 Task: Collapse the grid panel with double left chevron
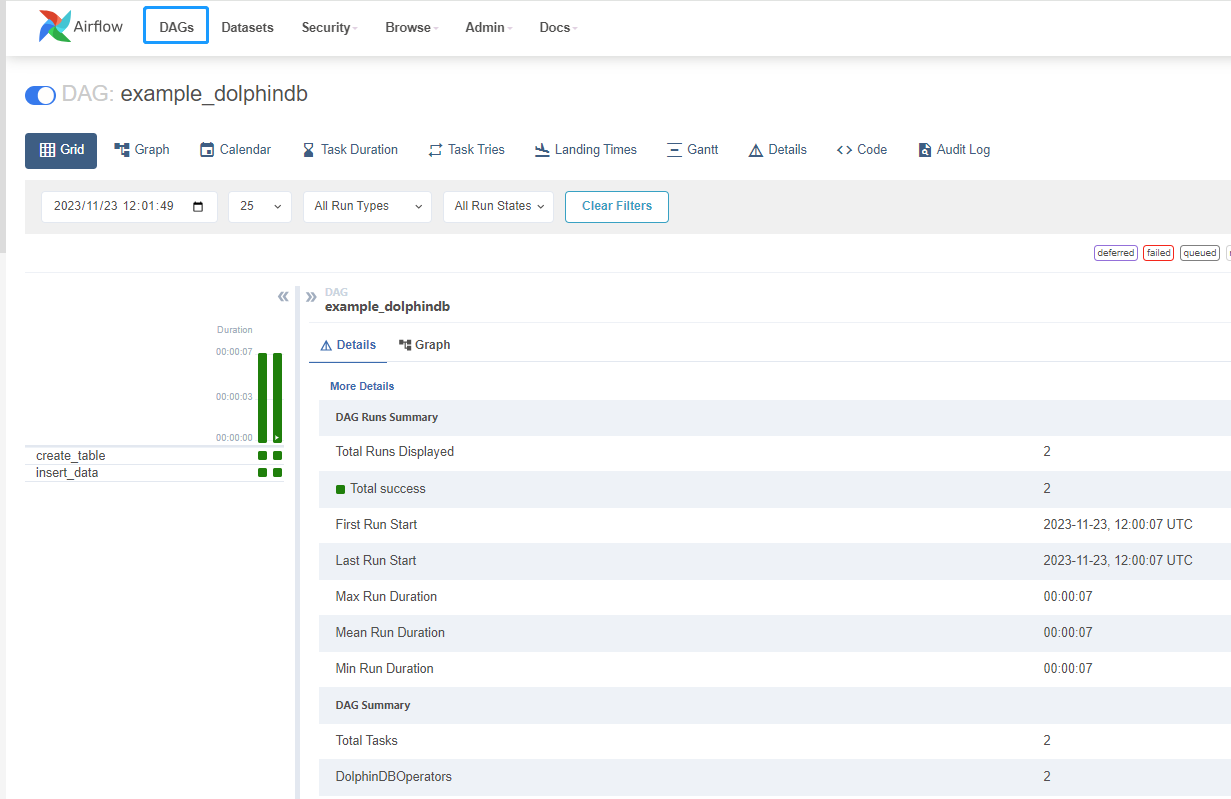coord(283,297)
